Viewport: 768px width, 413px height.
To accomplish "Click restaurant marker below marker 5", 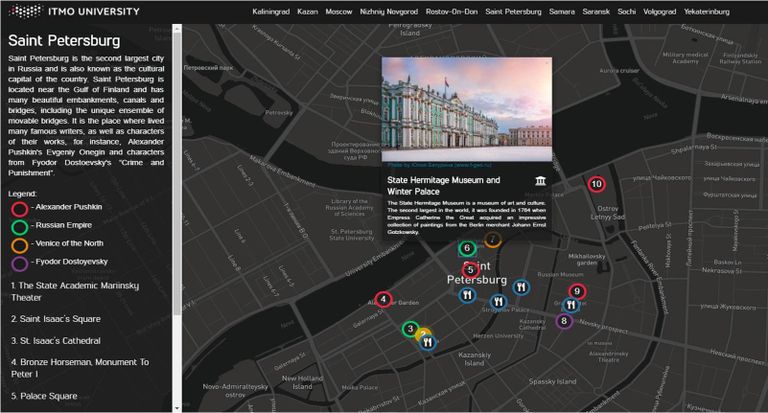I will [467, 295].
